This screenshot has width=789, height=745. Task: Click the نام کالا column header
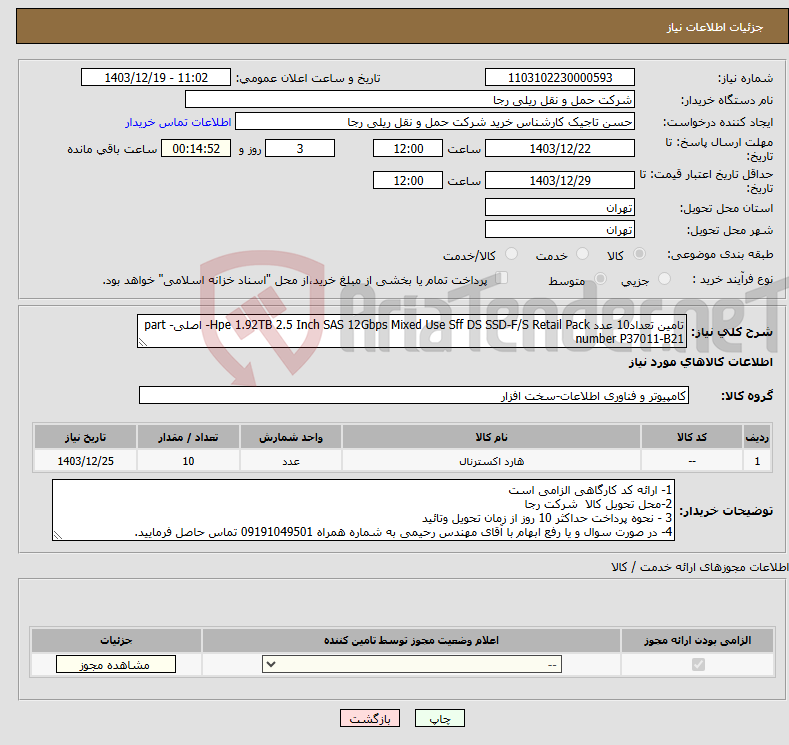[x=491, y=437]
